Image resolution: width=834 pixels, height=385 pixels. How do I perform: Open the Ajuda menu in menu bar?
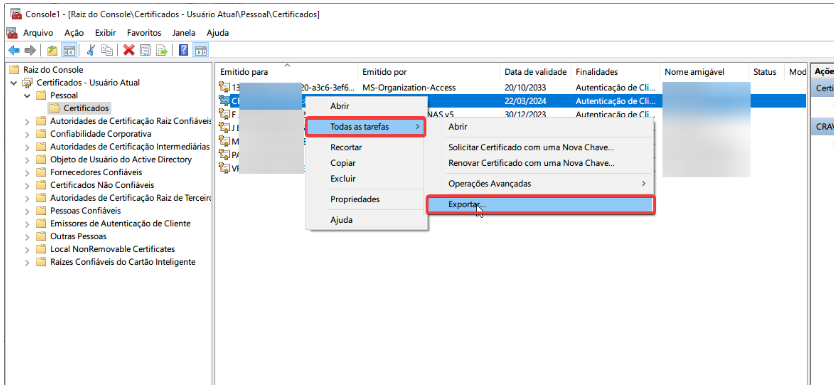218,32
